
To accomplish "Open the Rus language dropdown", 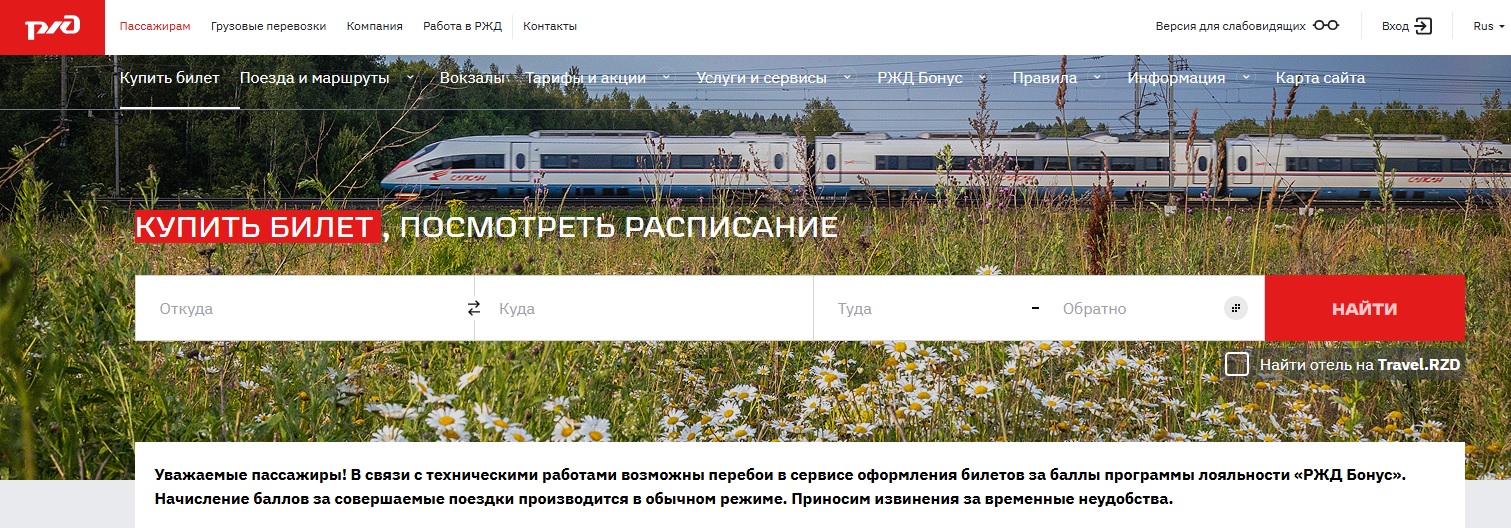I will tap(1488, 26).
